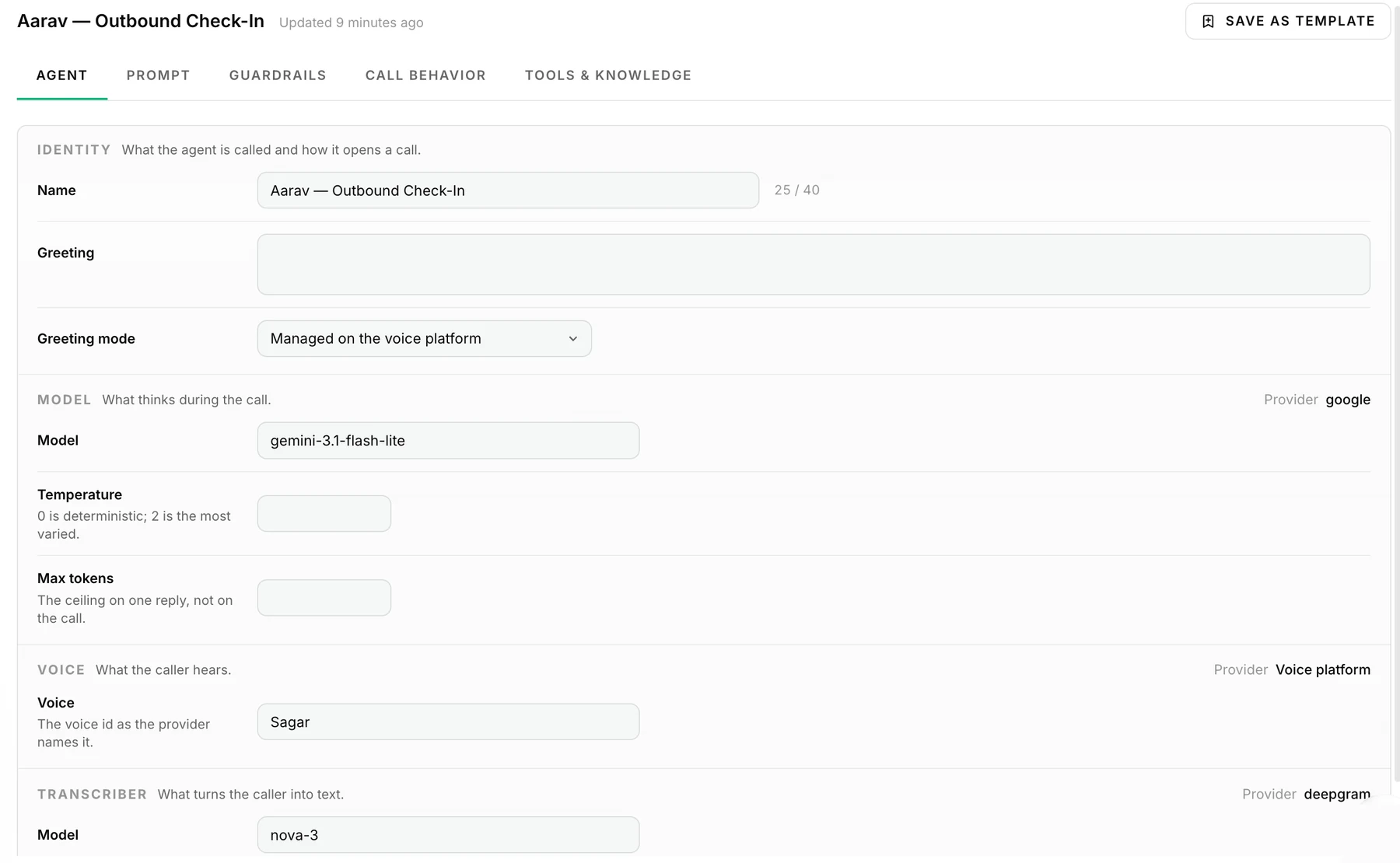Click the "Max tokens" label
The height and width of the screenshot is (863, 1400).
tap(75, 578)
